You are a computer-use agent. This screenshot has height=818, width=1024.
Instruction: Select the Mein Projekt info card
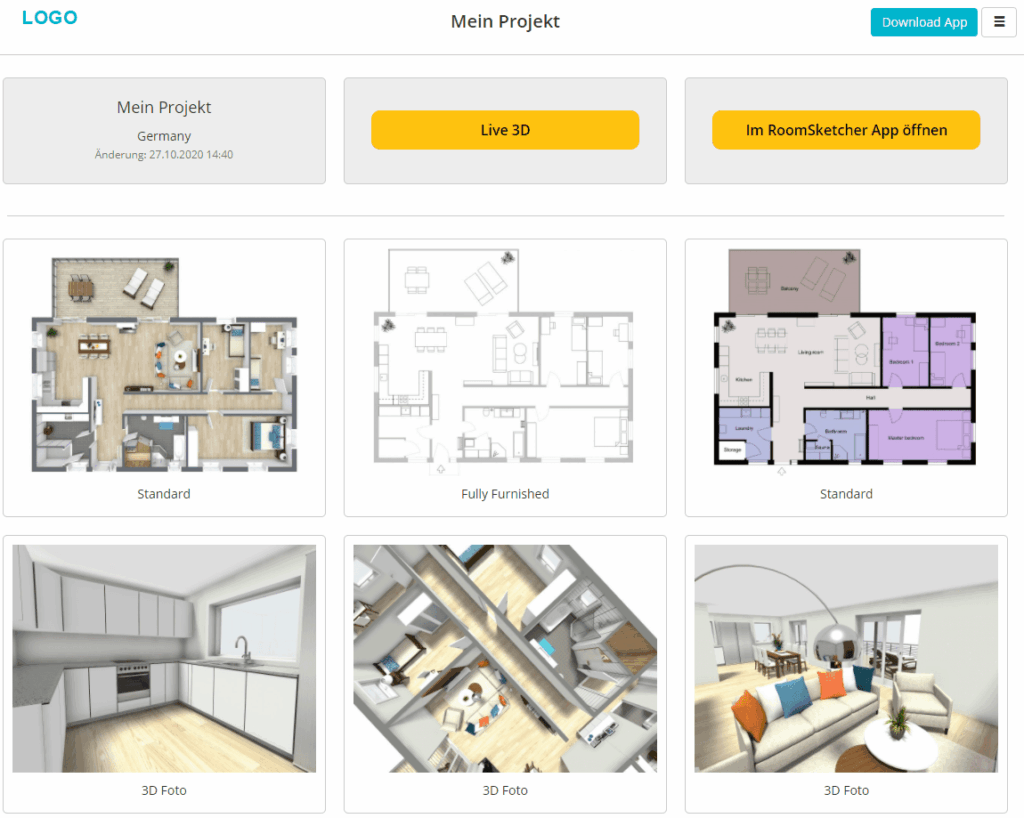pyautogui.click(x=164, y=130)
